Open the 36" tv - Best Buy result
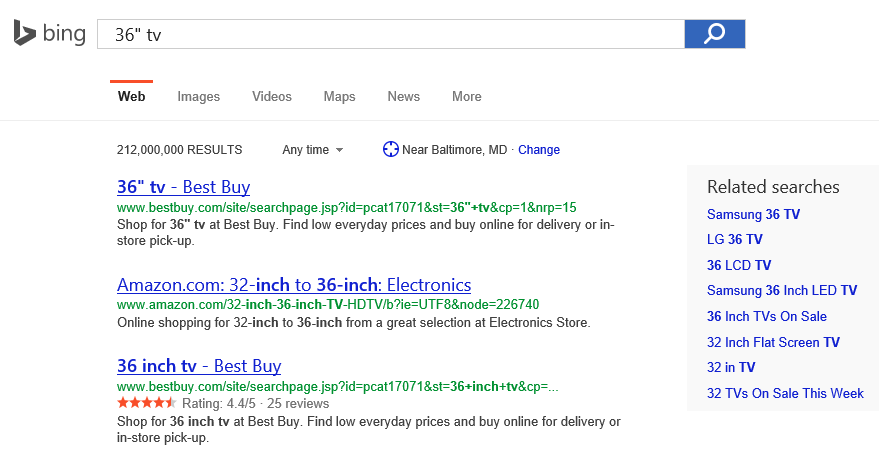Screen dimensions: 879x462 coord(183,187)
